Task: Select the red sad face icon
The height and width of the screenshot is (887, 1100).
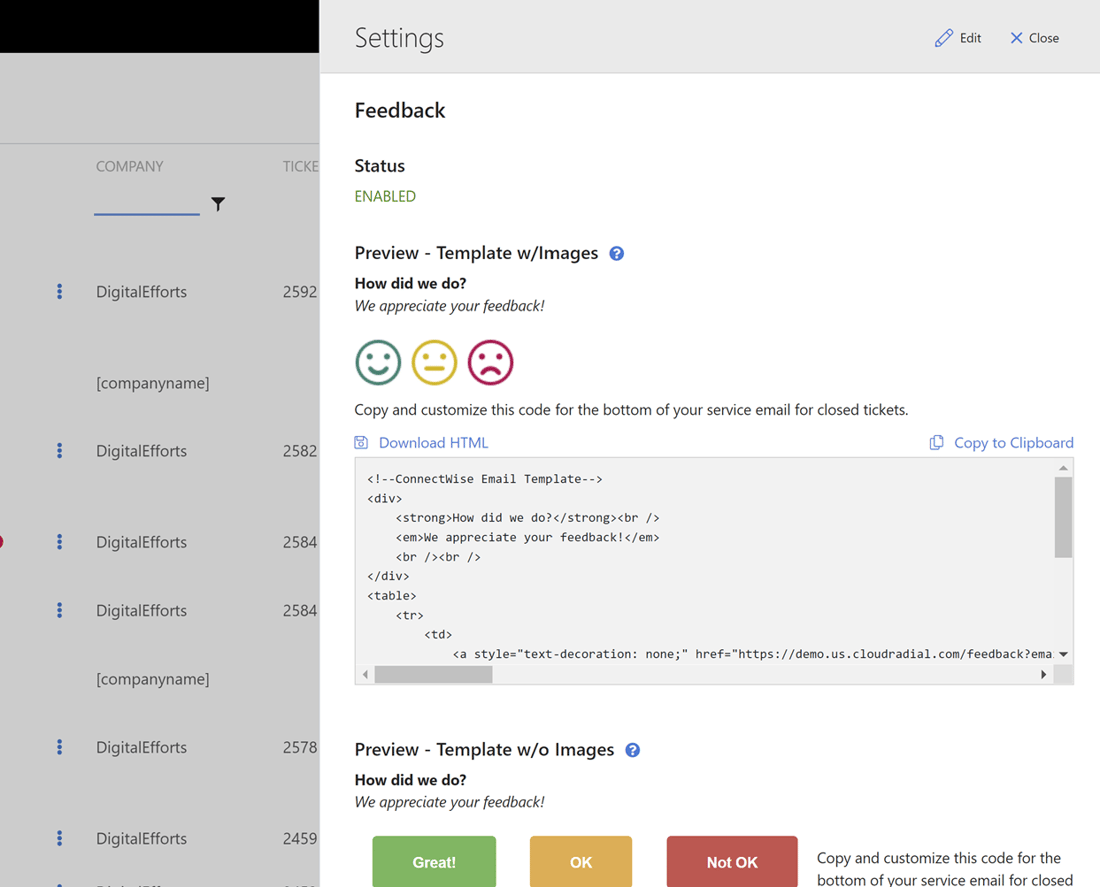Action: 490,362
